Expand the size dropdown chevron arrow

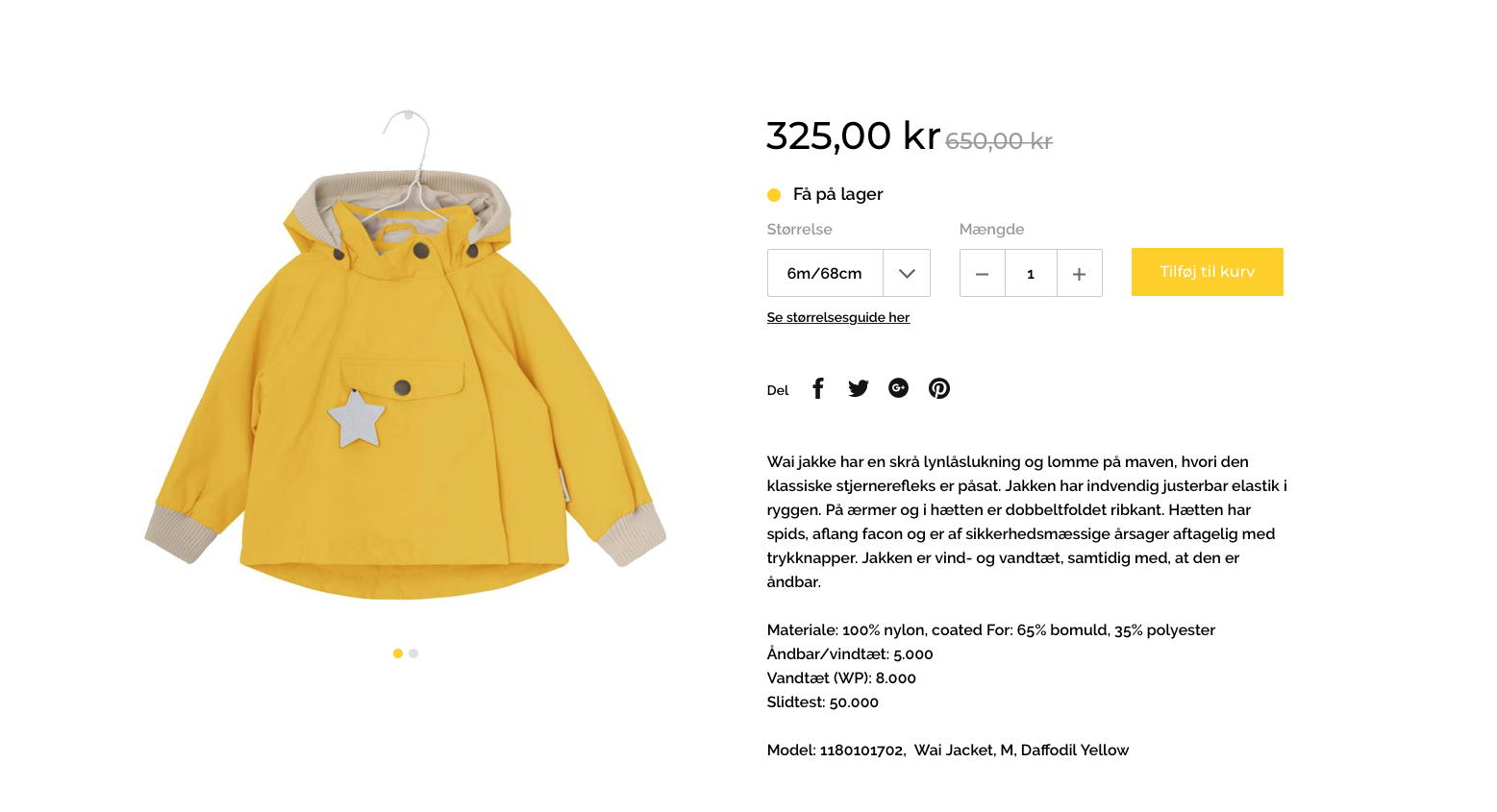pyautogui.click(x=907, y=274)
